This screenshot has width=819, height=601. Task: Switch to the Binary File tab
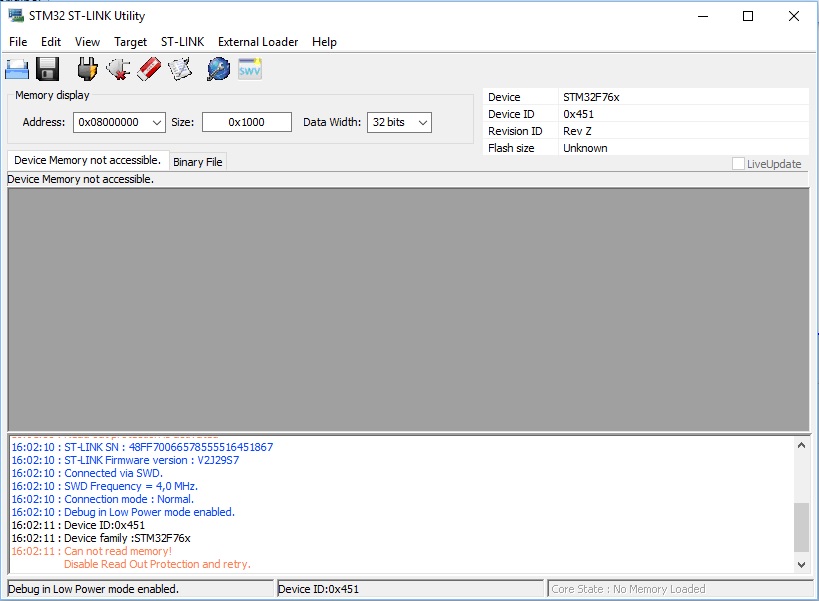tap(197, 162)
